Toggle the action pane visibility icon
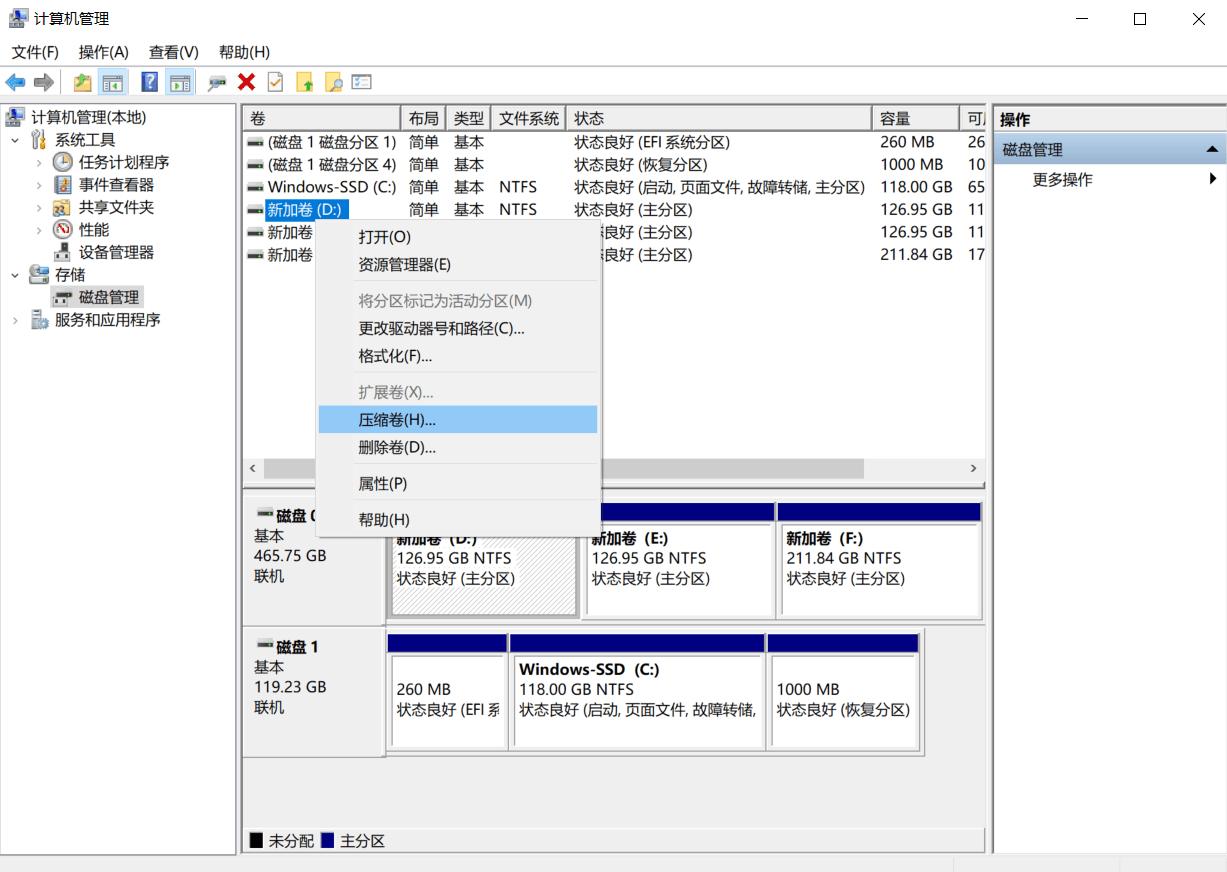1227x872 pixels. [179, 82]
